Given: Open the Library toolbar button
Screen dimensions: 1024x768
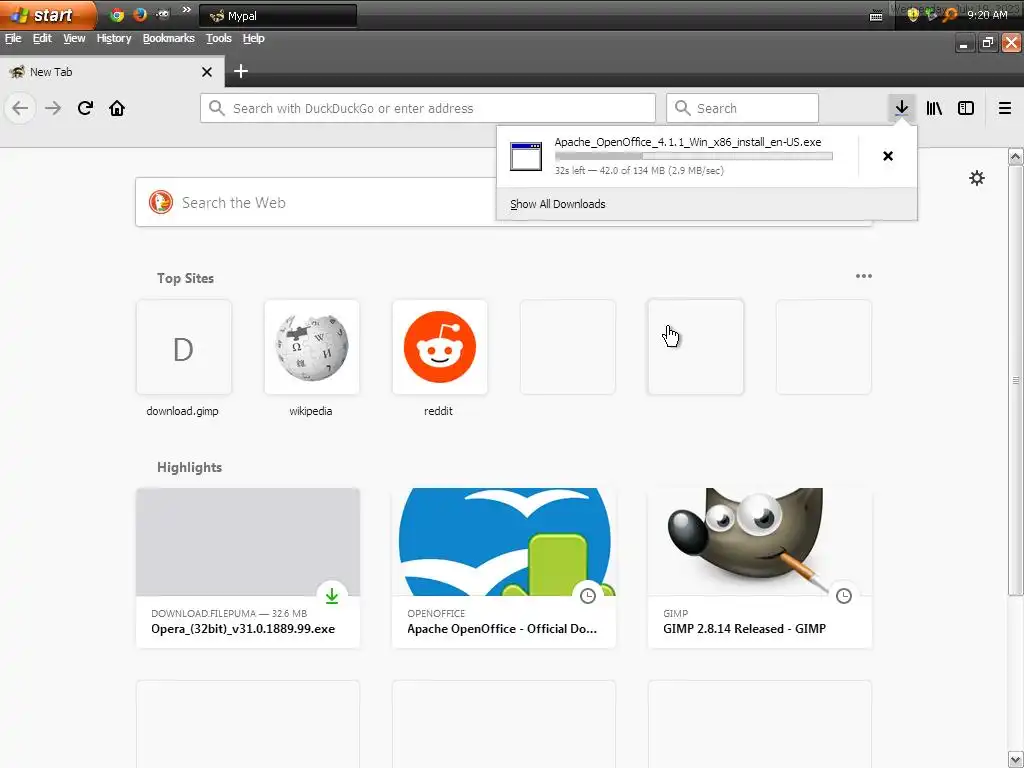Looking at the screenshot, I should 934,108.
